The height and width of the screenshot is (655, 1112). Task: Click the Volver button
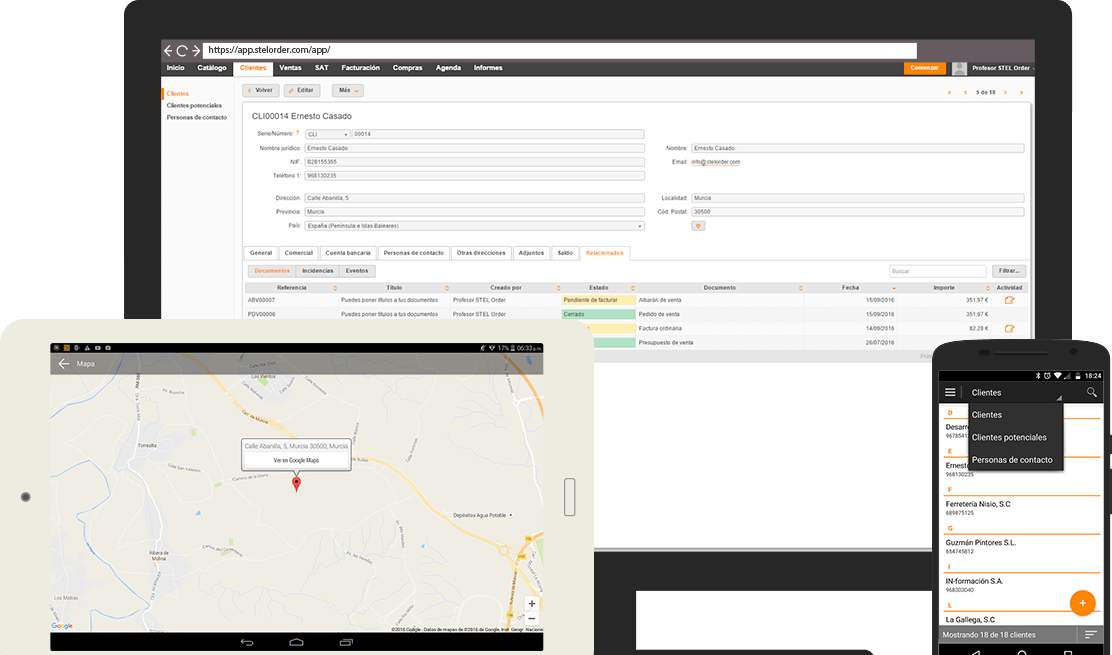pos(260,91)
